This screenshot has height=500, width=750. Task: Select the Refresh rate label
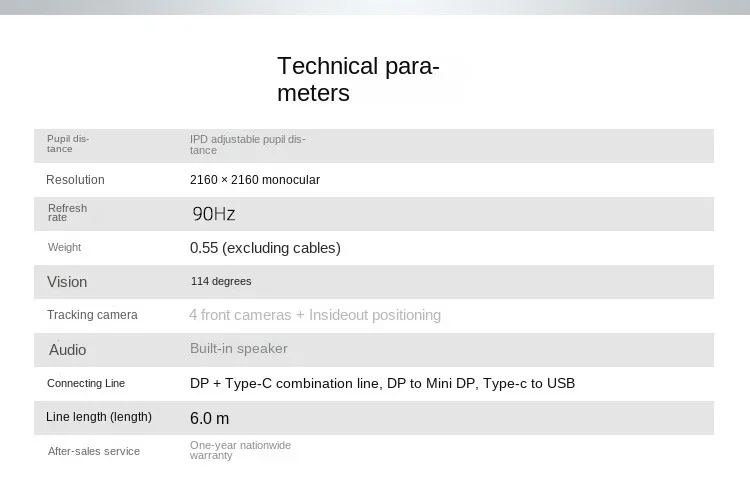[x=67, y=212]
